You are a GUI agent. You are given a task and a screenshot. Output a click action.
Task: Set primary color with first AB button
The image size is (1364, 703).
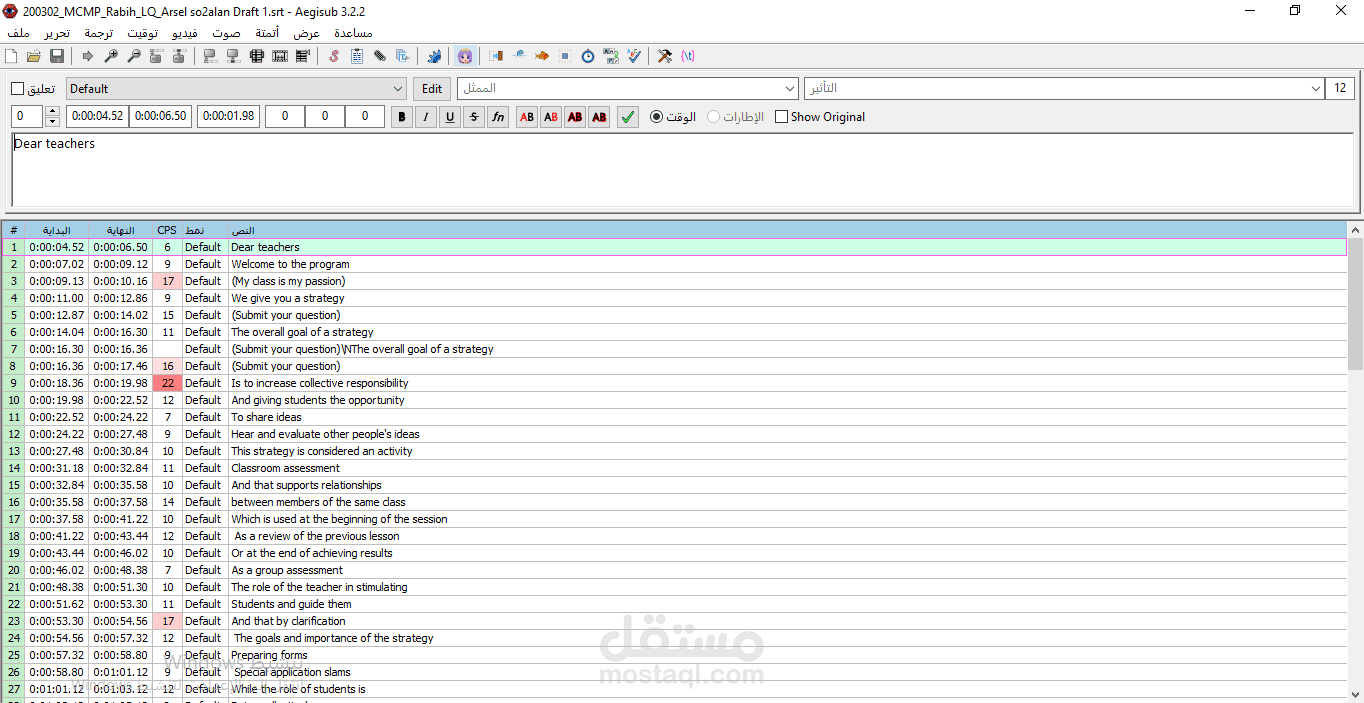527,117
